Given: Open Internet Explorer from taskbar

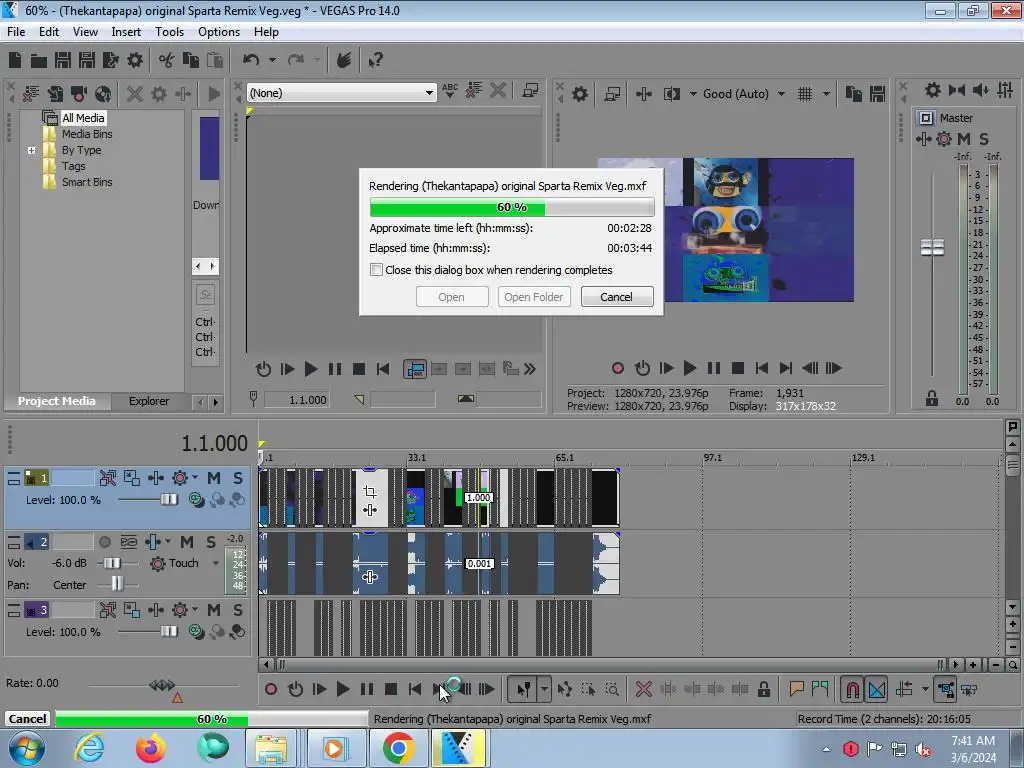Looking at the screenshot, I should pos(89,748).
